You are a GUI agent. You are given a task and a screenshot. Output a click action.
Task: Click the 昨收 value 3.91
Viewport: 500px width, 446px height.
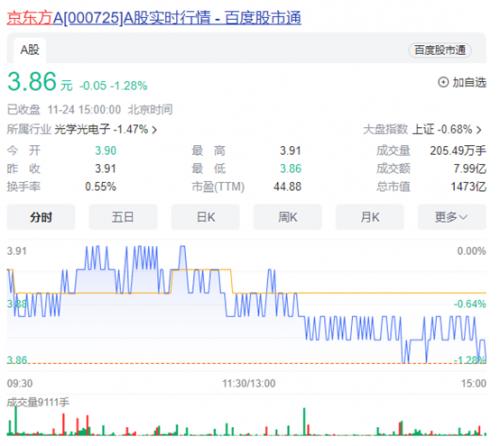[x=106, y=169]
